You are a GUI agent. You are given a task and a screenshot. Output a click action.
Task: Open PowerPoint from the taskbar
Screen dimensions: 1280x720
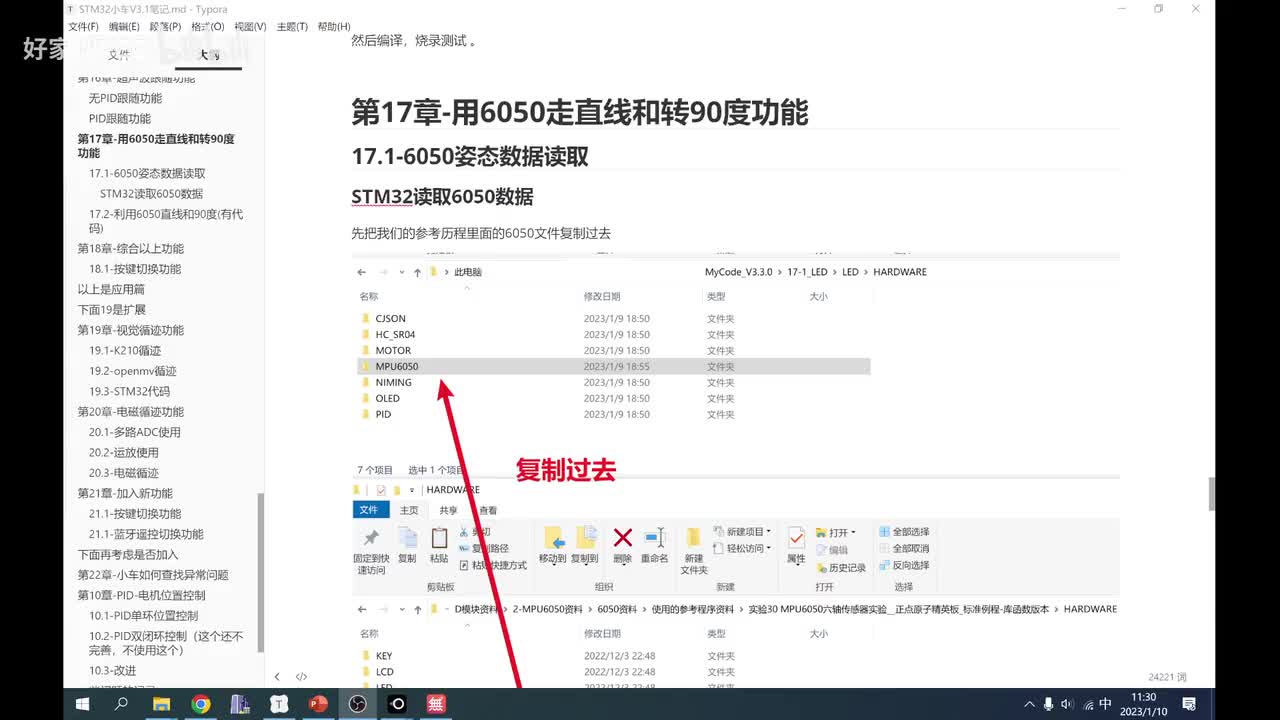tap(318, 704)
